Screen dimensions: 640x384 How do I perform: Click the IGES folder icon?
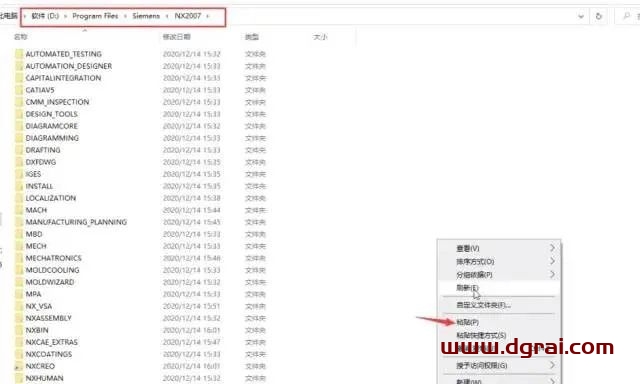tap(19, 174)
